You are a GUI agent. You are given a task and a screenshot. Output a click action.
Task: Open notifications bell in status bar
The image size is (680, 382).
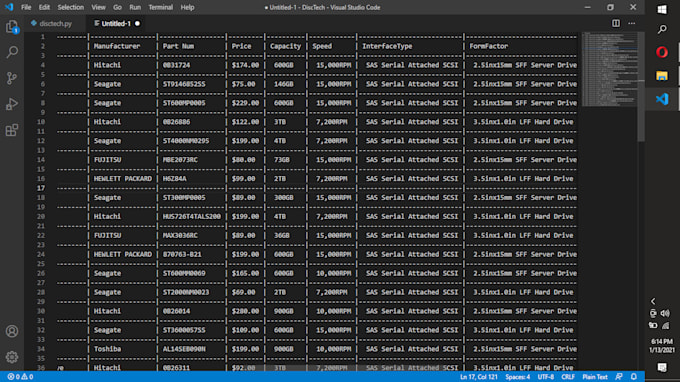click(634, 377)
